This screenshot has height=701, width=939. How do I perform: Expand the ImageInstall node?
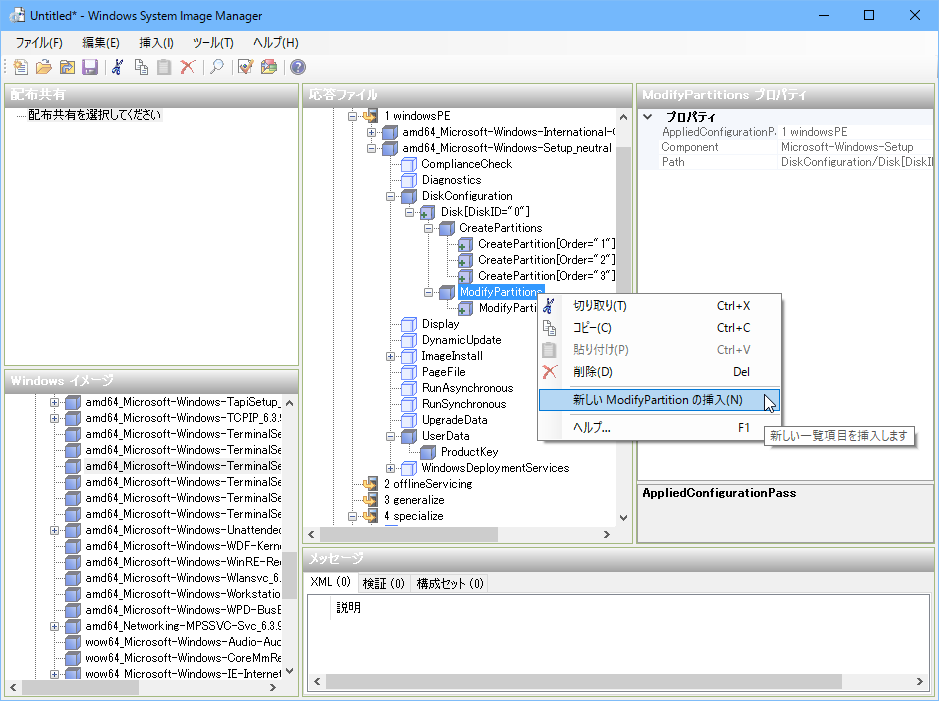(x=390, y=356)
